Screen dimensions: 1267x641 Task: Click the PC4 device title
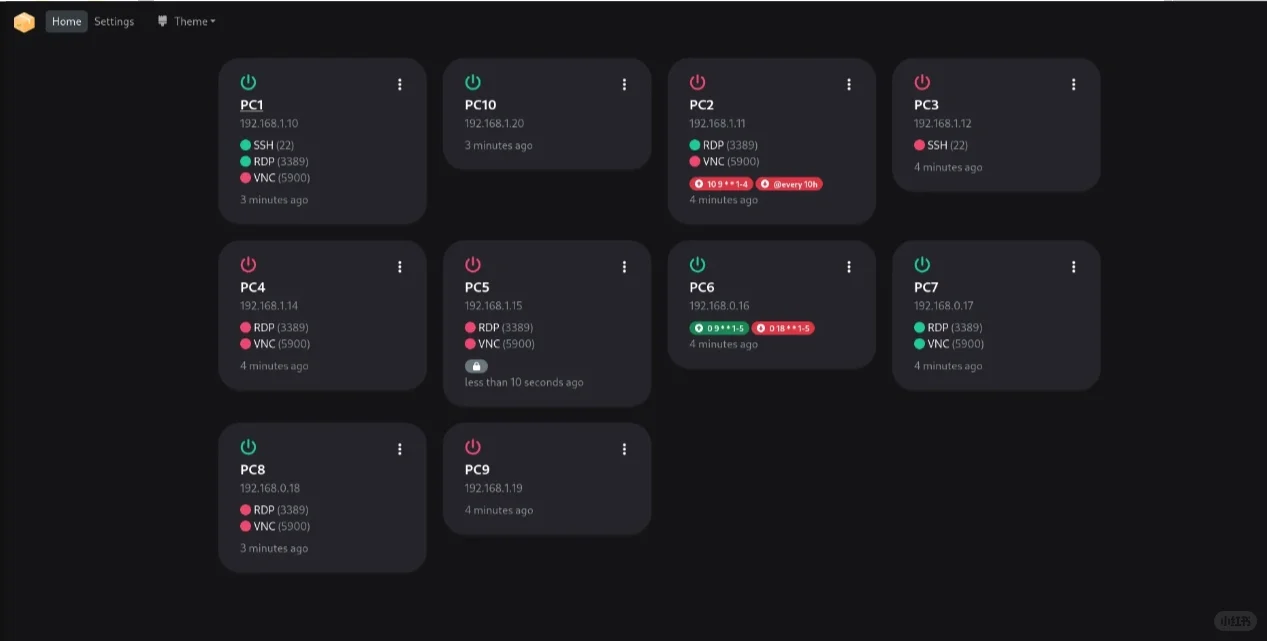tap(253, 287)
